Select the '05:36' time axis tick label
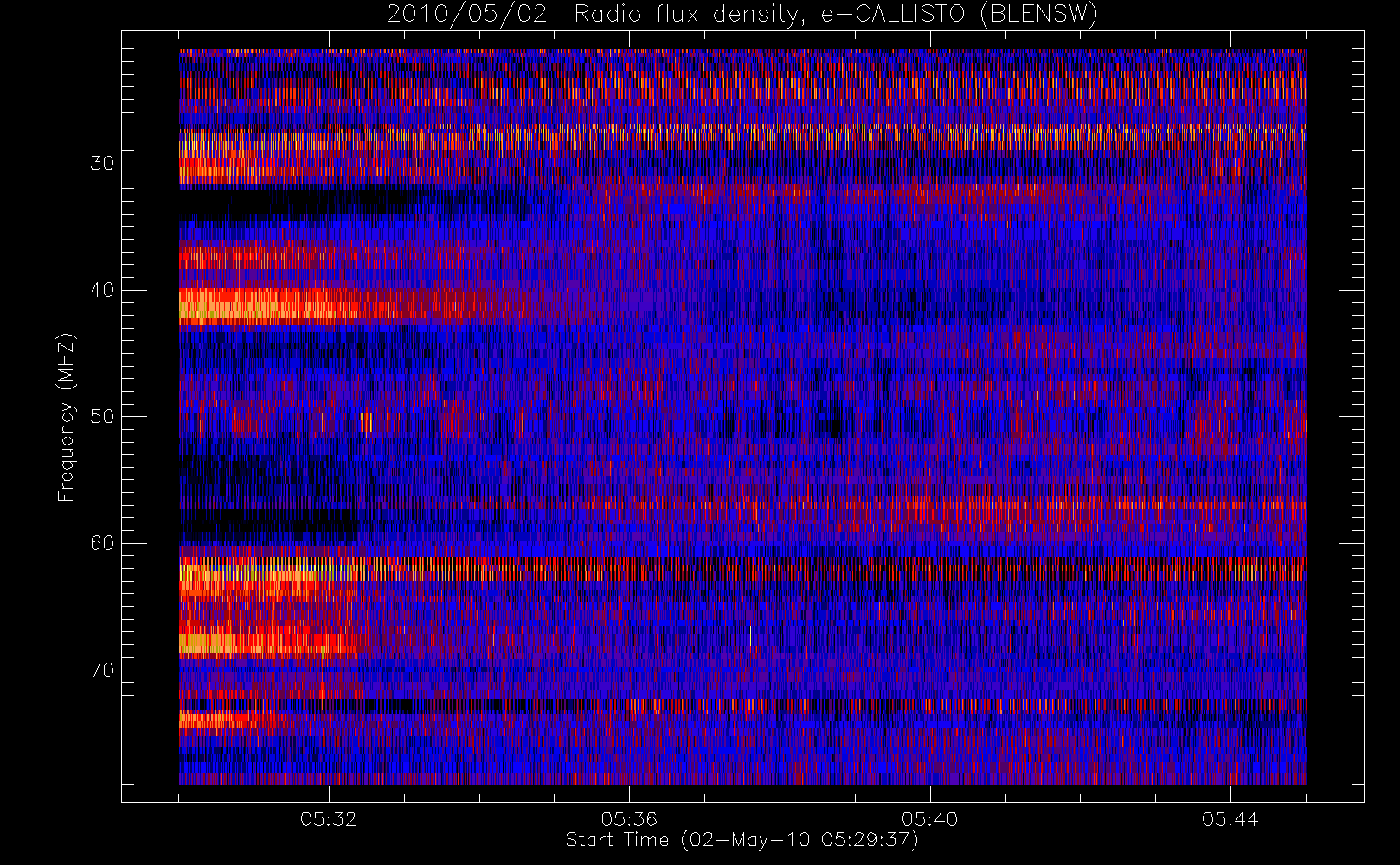Image resolution: width=1400 pixels, height=865 pixels. (x=629, y=819)
